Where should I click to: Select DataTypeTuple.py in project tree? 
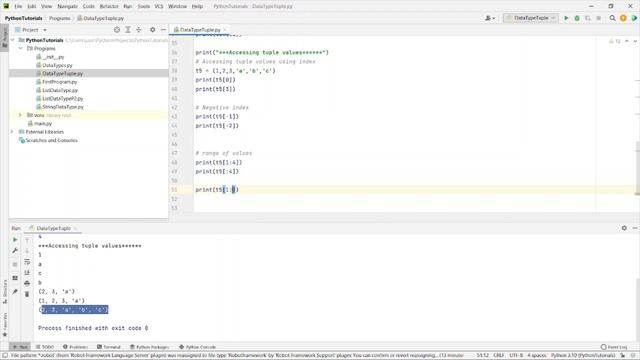point(62,73)
